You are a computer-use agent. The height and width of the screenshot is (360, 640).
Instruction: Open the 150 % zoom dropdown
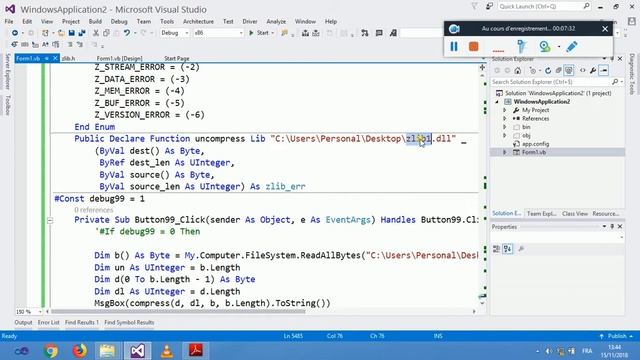40,312
